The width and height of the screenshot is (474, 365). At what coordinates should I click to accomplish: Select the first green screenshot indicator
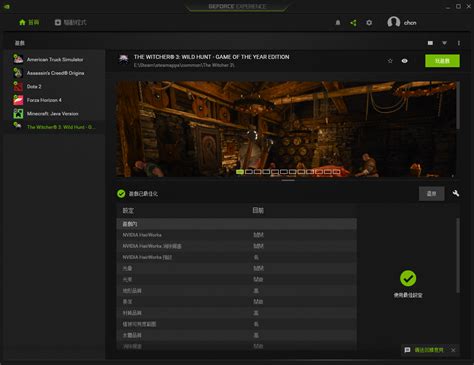[x=240, y=172]
